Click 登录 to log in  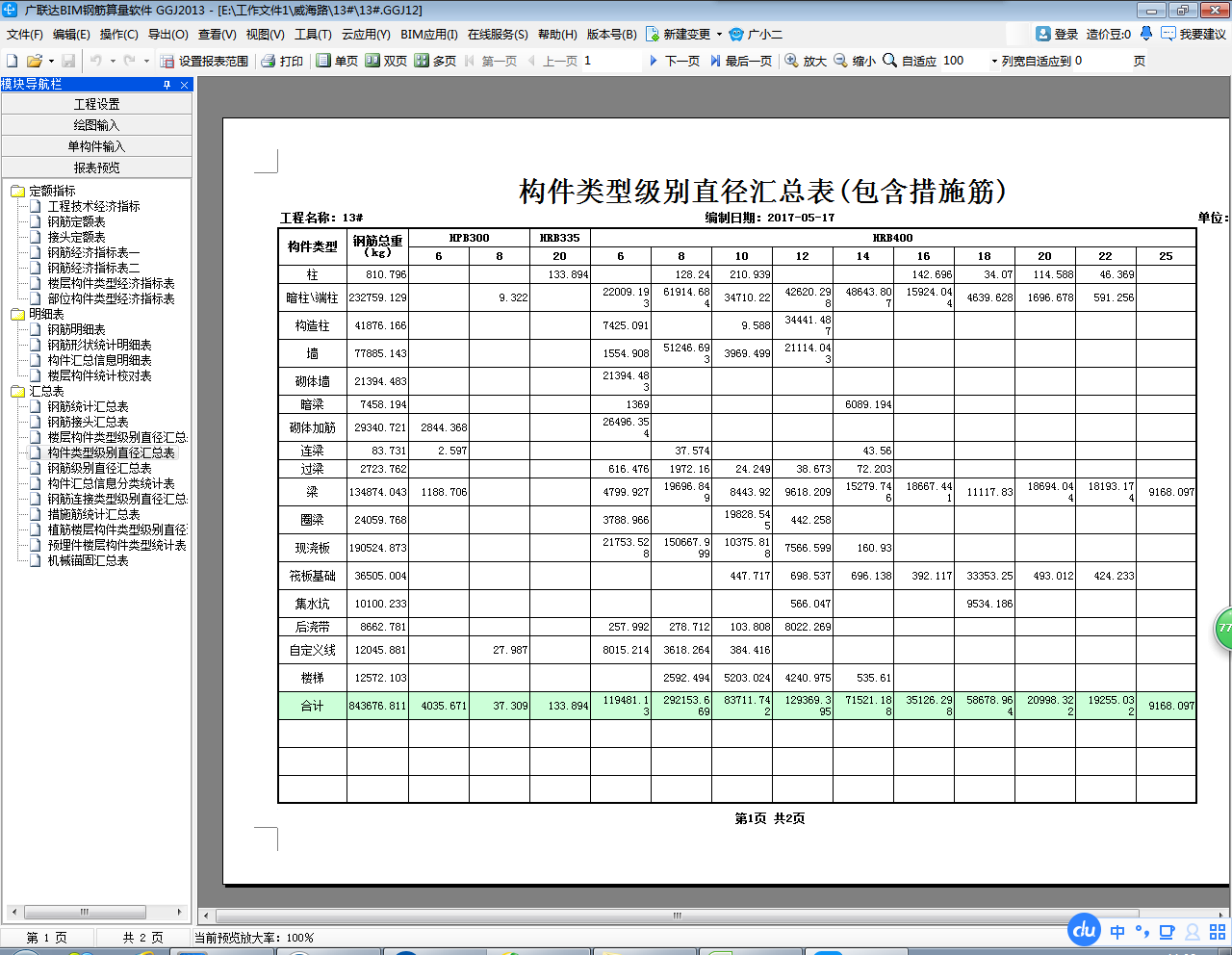pos(1056,34)
